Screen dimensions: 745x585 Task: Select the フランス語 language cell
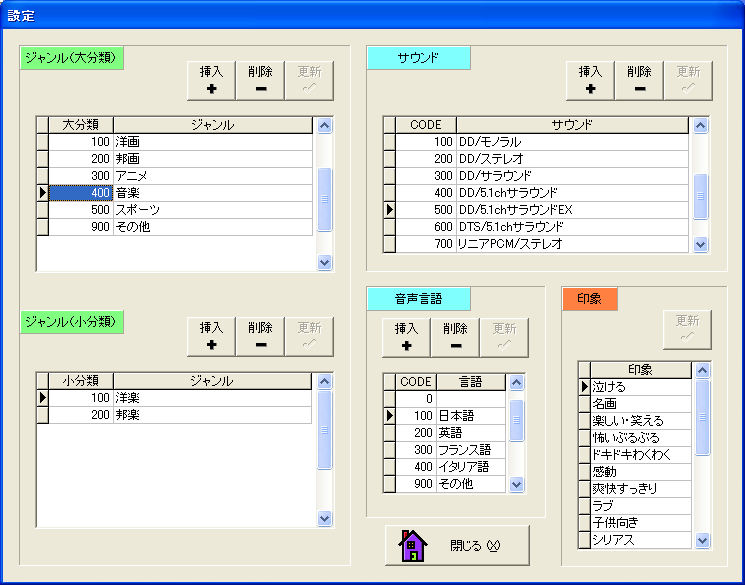471,450
